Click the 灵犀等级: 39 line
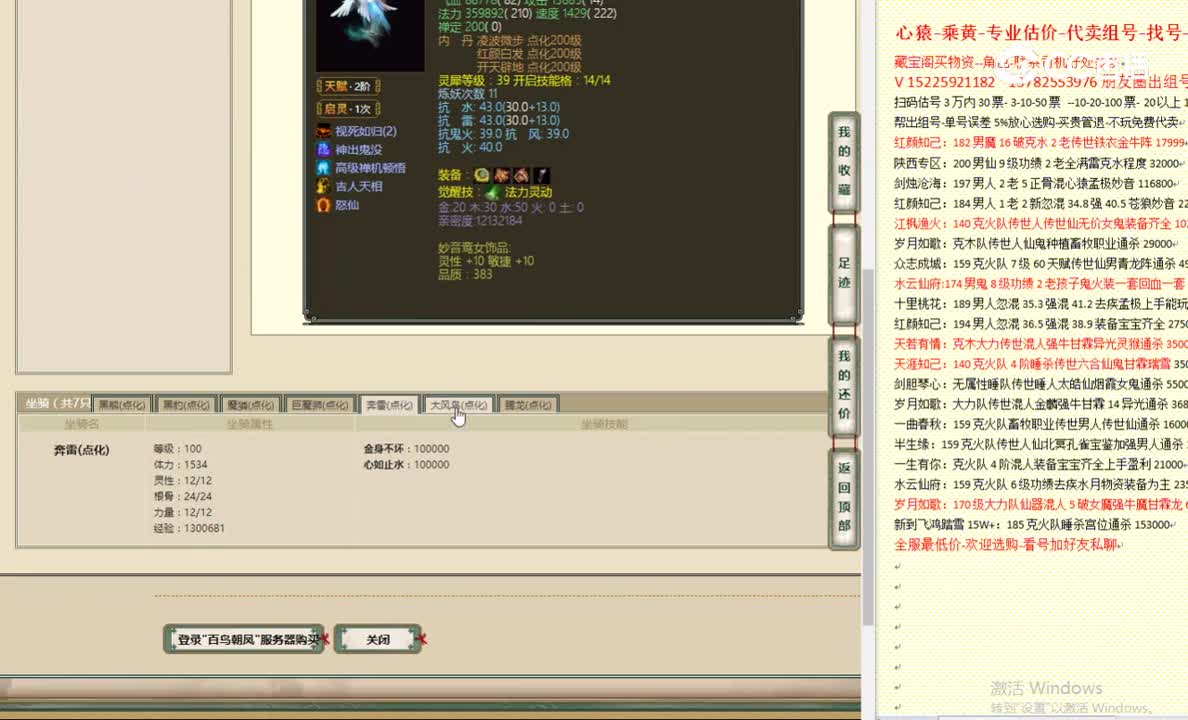Viewport: 1188px width, 720px height. pos(474,80)
